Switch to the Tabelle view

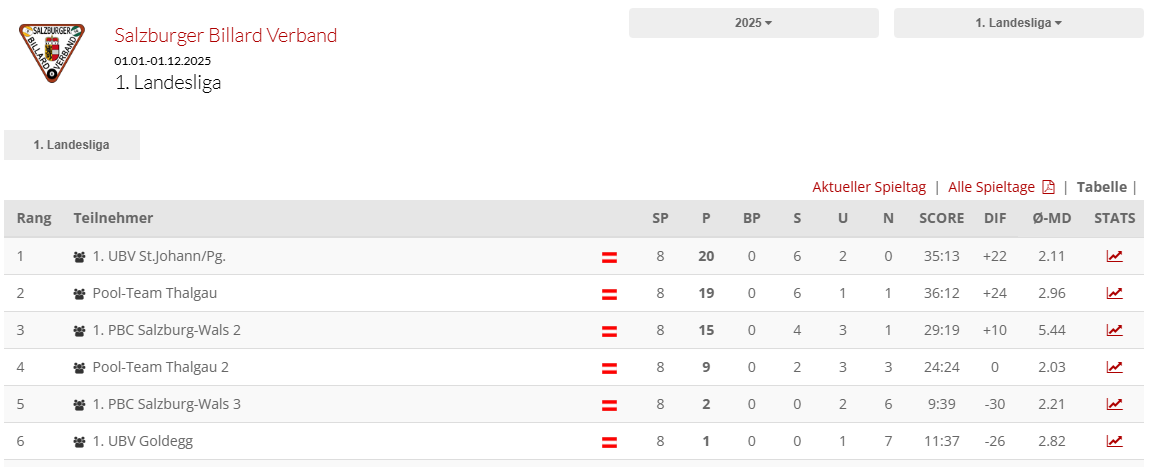coord(1101,187)
